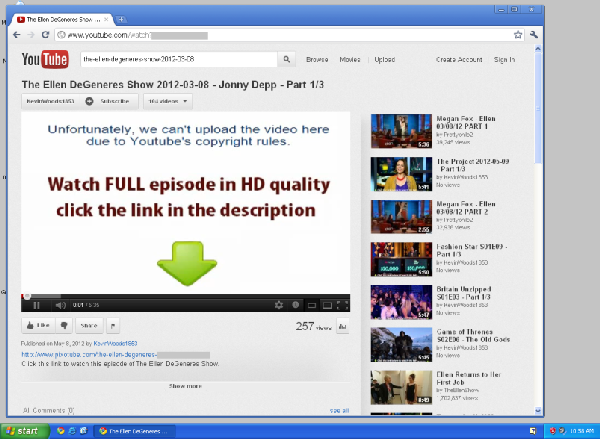Screen dimensions: 600x439
Task: Open the Movies link
Action: pos(350,60)
